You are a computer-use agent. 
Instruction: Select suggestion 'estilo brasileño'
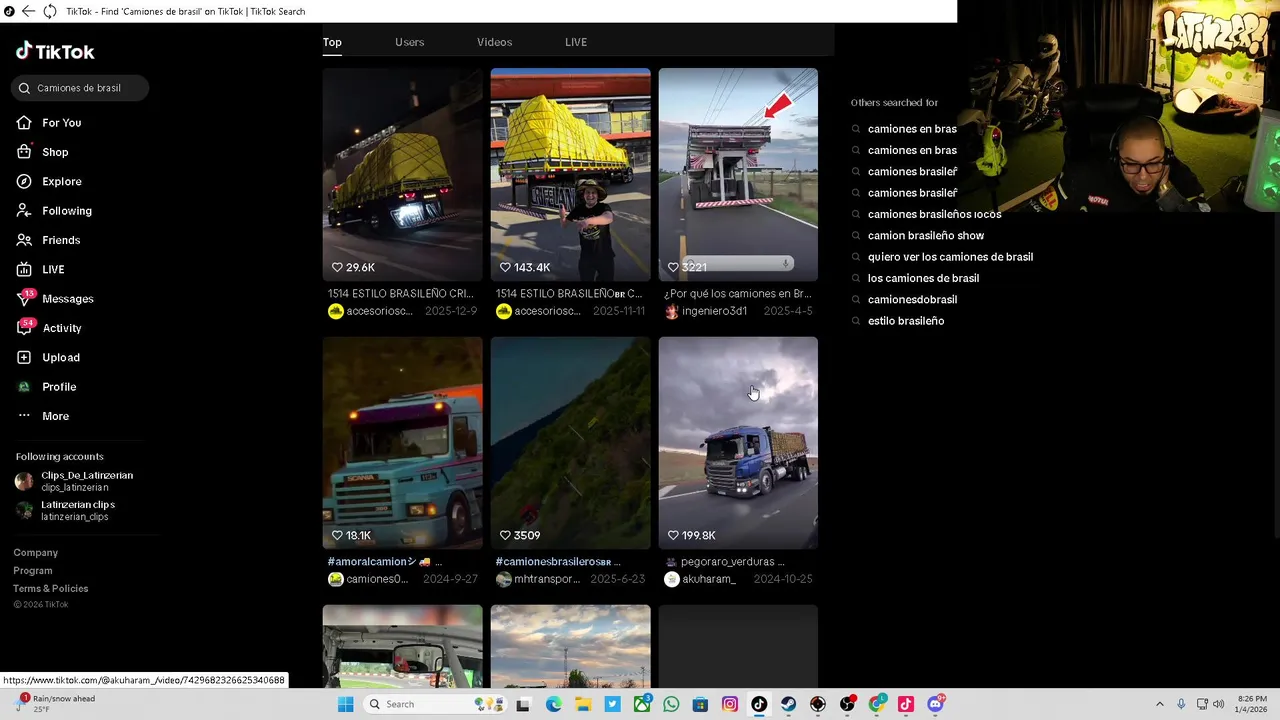click(x=906, y=321)
